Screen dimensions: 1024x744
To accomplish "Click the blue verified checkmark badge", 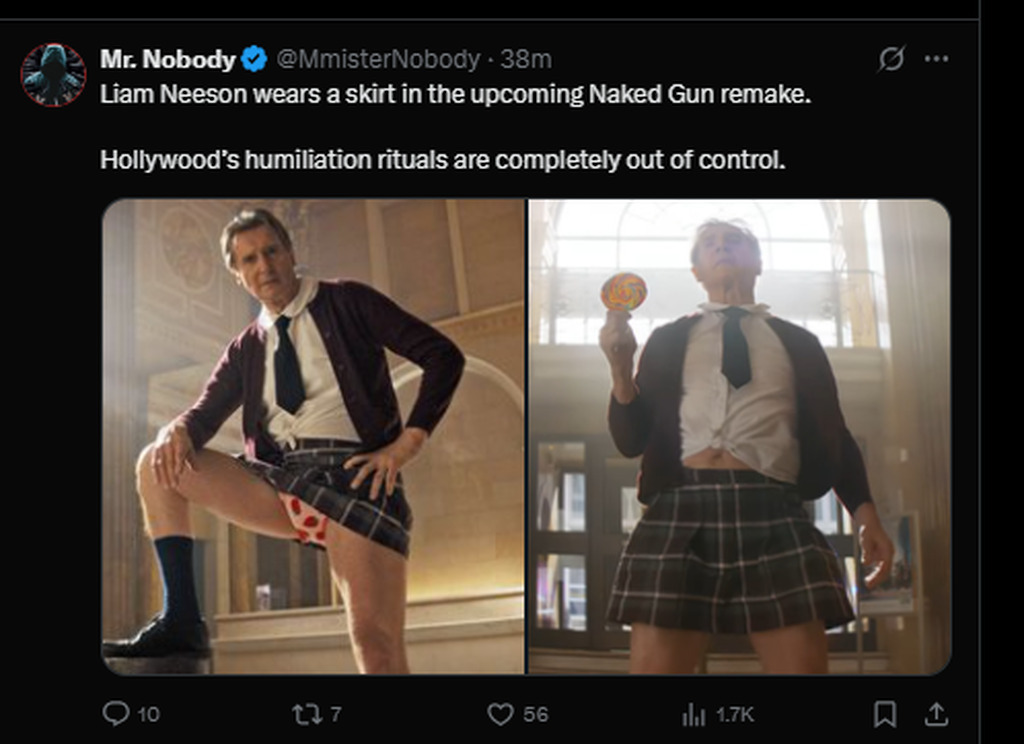I will 255,60.
